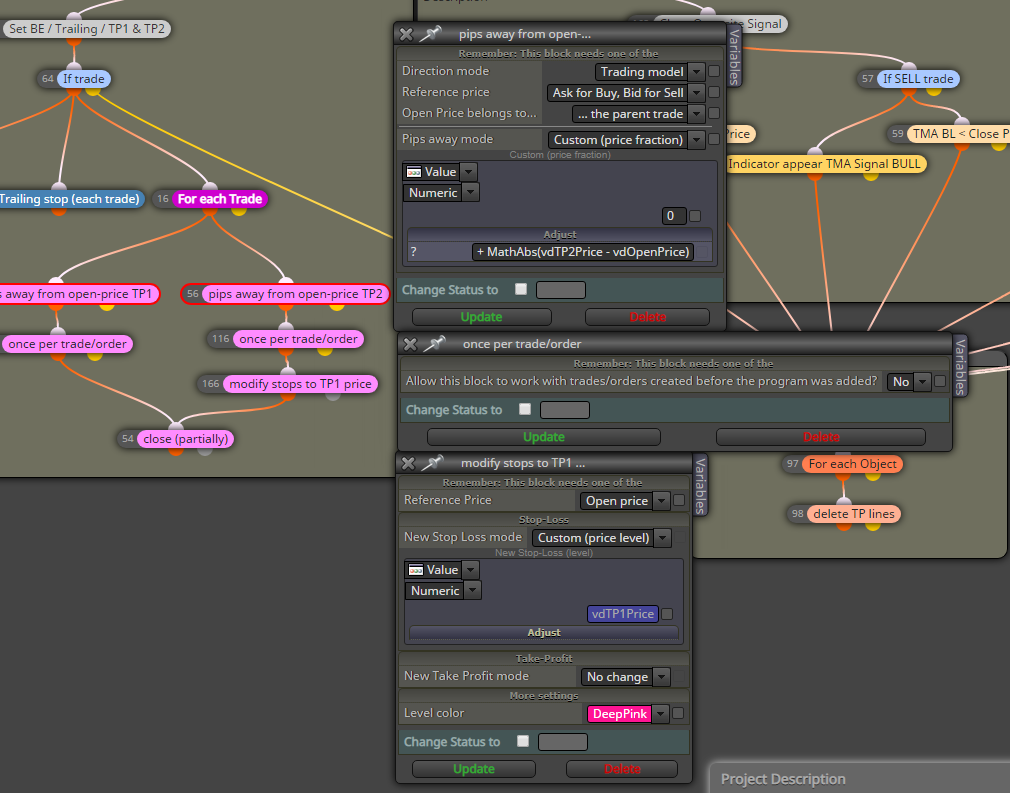Open Value type dropdown in modify stops panel
The image size is (1010, 793).
point(471,570)
